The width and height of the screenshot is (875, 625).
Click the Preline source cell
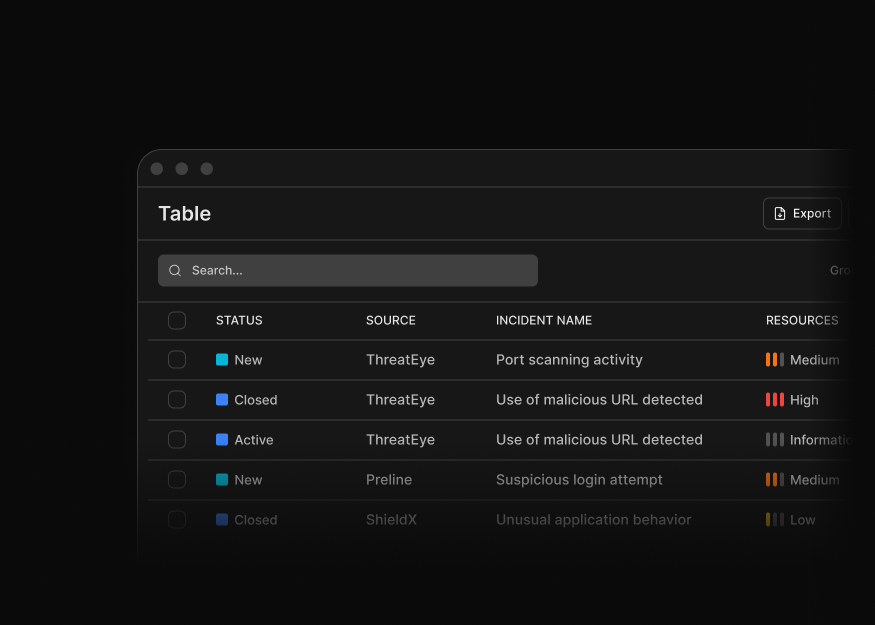[x=389, y=480]
